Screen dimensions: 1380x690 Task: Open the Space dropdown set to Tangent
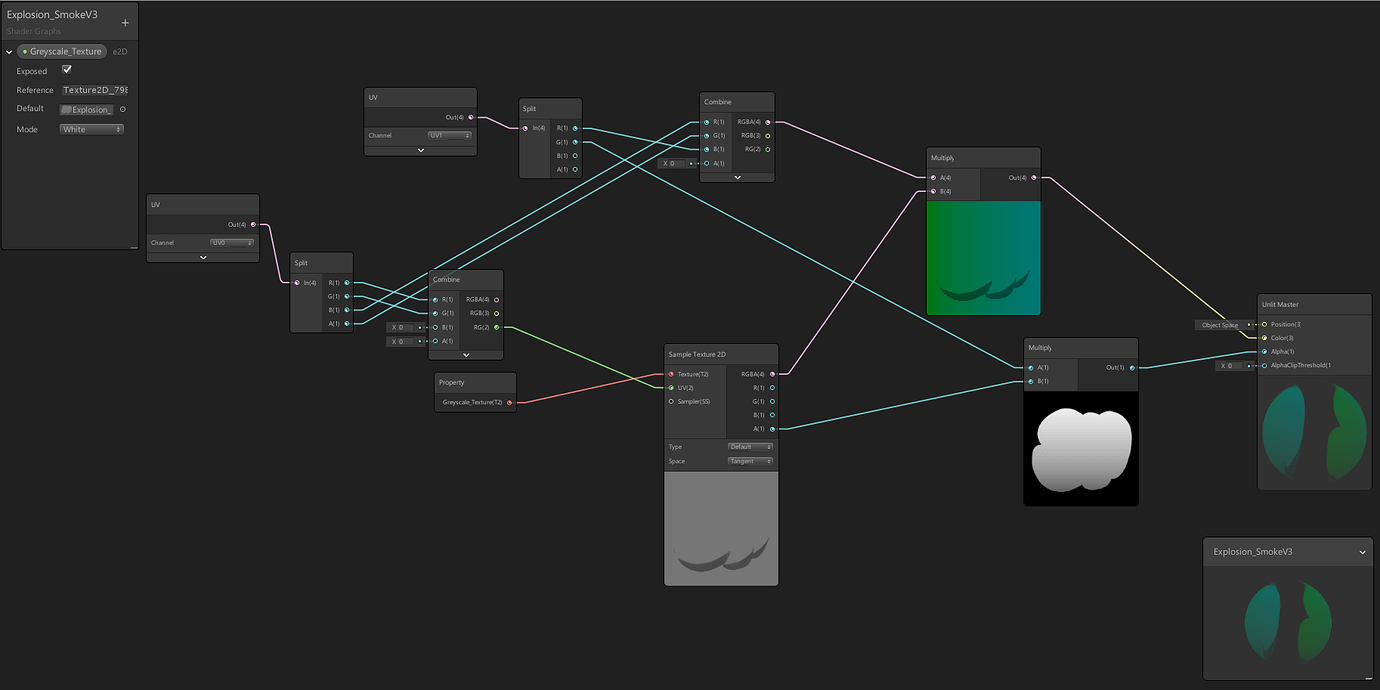(x=750, y=461)
